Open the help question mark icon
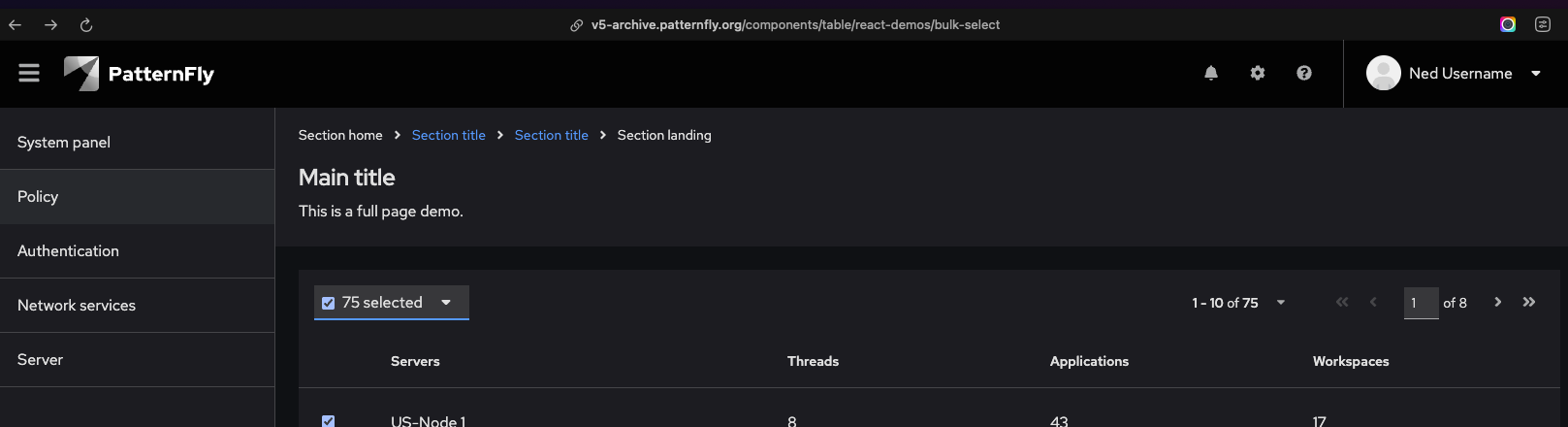This screenshot has width=1568, height=427. click(1304, 73)
